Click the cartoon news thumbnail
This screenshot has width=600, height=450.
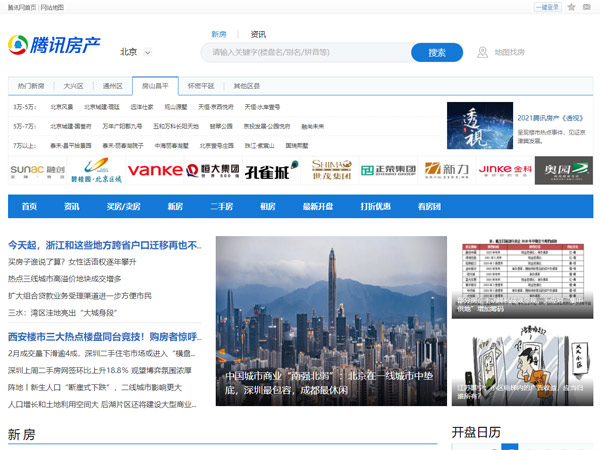522,365
